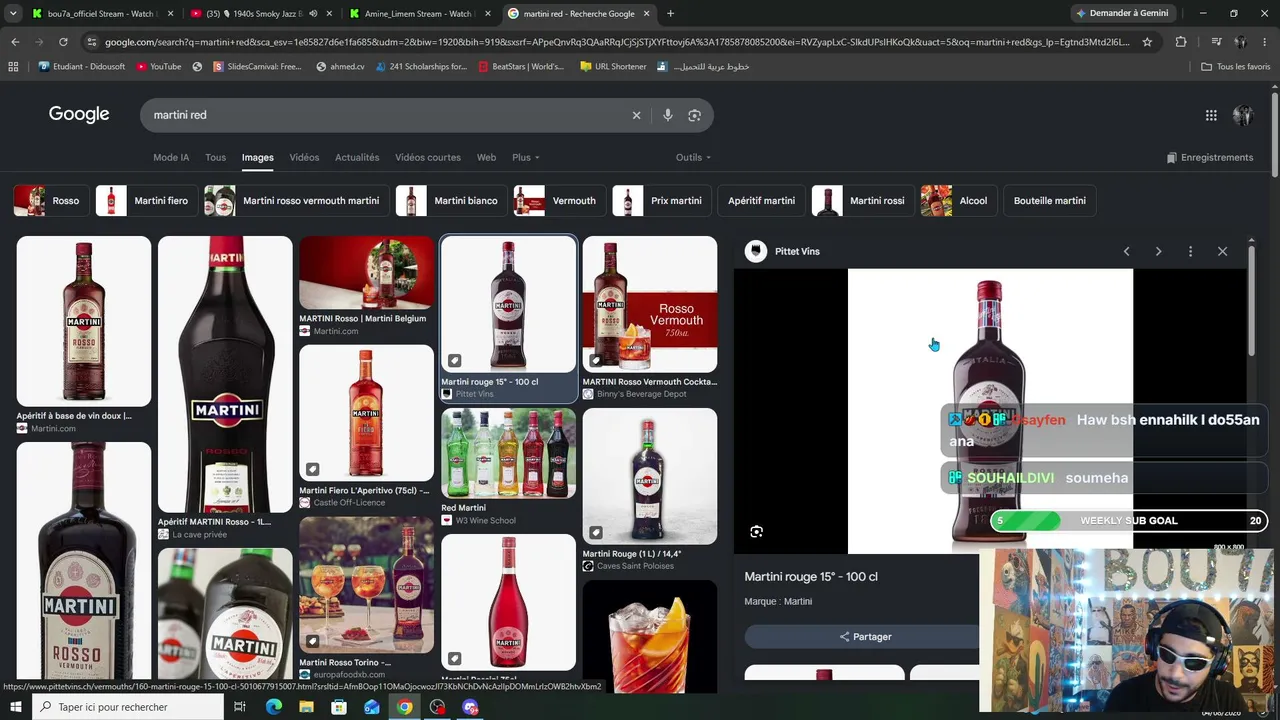Open a new browser tab
1280x720 pixels.
pyautogui.click(x=670, y=14)
